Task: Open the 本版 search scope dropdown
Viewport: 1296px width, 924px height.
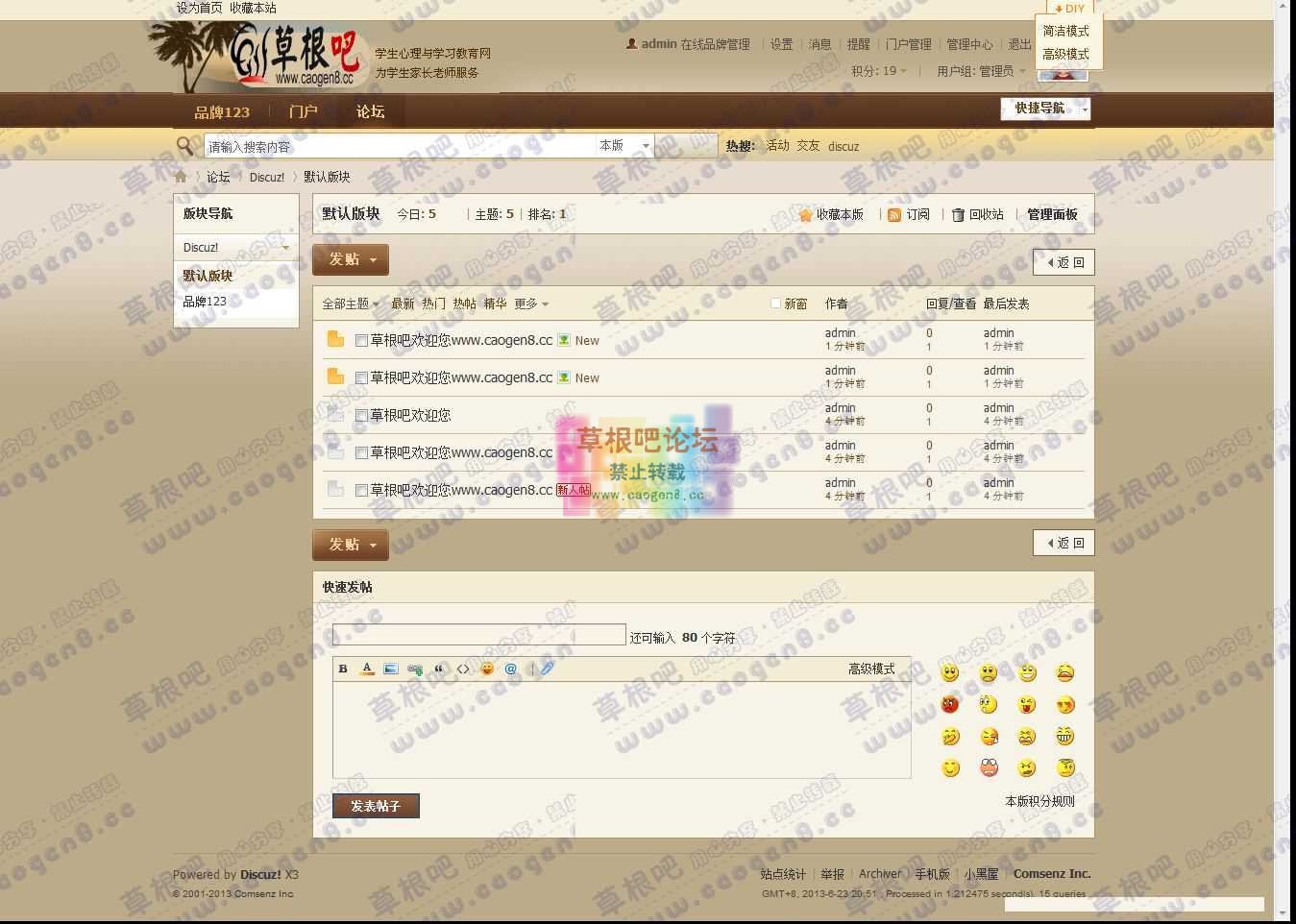Action: [x=624, y=145]
